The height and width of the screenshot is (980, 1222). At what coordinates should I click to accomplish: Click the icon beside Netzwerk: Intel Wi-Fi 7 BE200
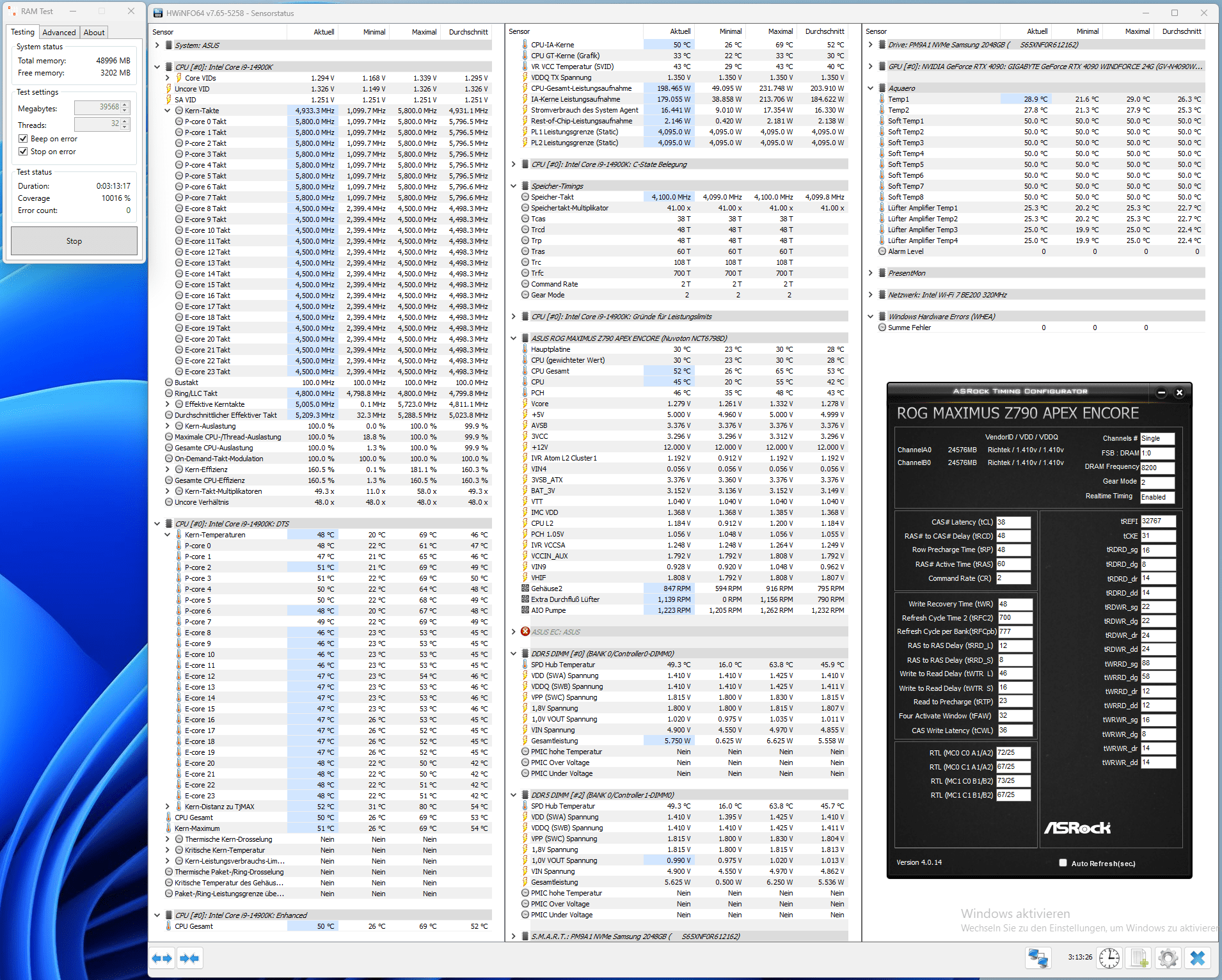(882, 295)
